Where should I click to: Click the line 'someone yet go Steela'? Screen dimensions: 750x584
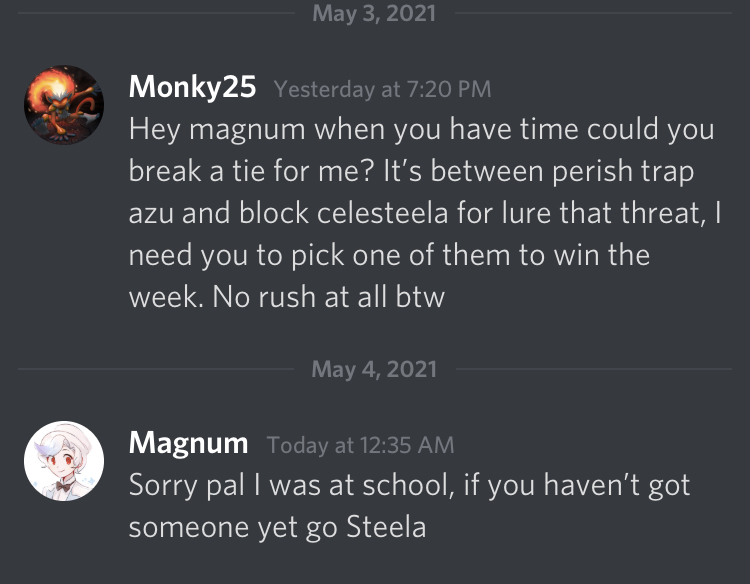point(277,527)
